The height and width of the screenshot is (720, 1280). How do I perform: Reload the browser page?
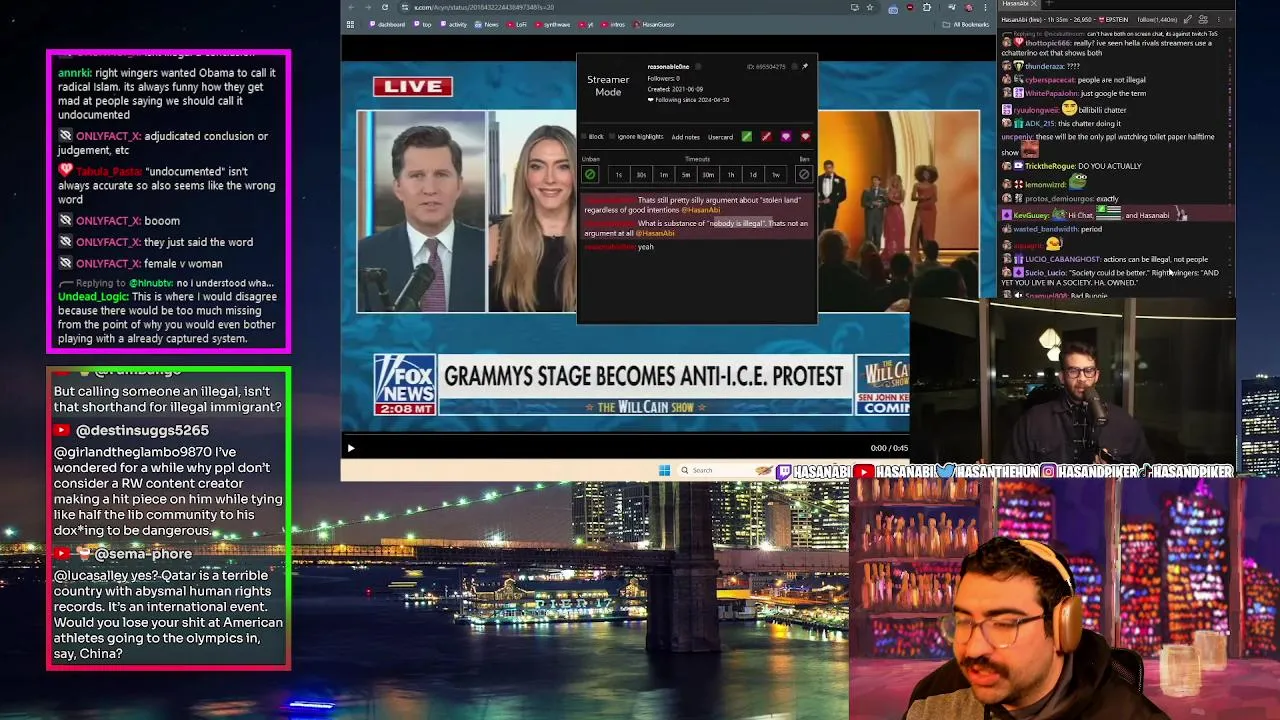(385, 7)
